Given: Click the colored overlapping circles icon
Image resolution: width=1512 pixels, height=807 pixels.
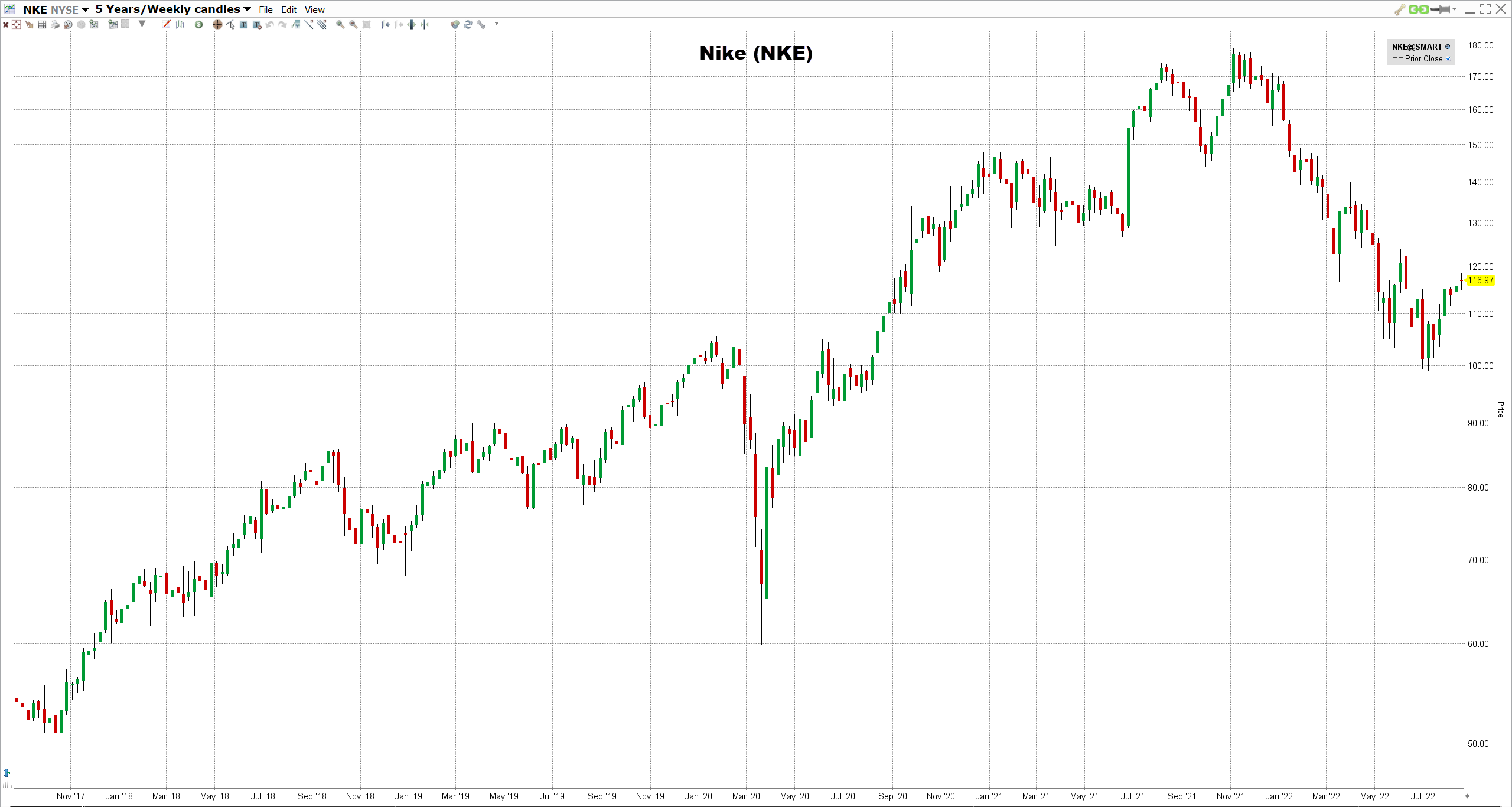Looking at the screenshot, I should point(455,24).
